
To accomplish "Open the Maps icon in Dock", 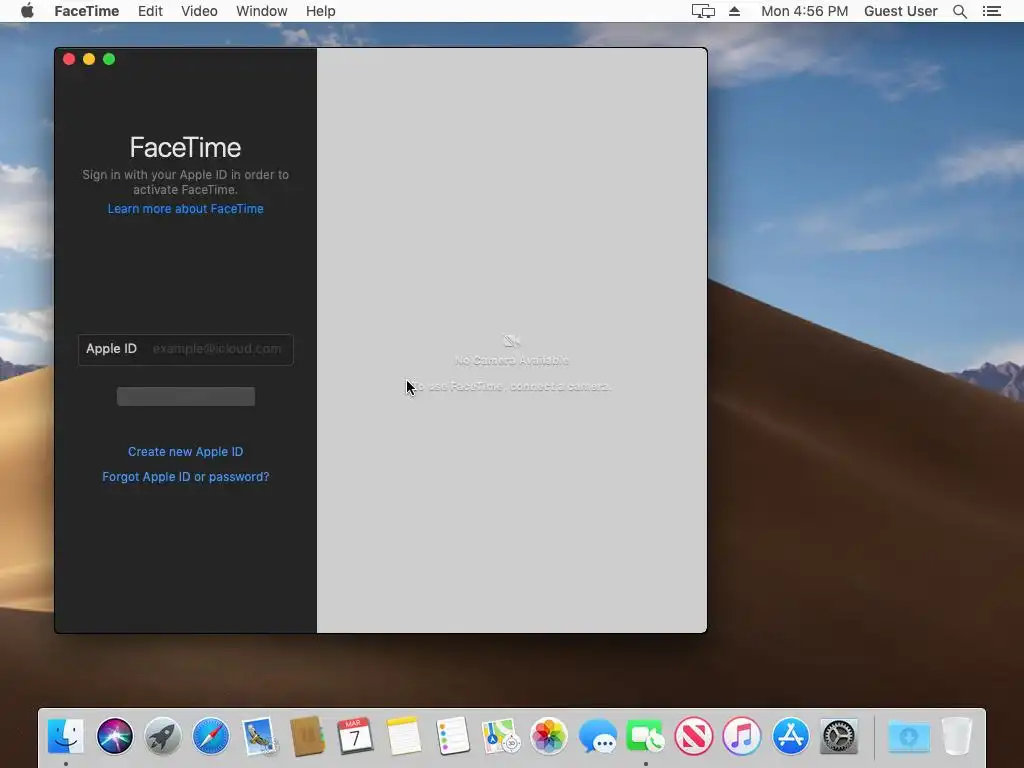I will tap(500, 736).
